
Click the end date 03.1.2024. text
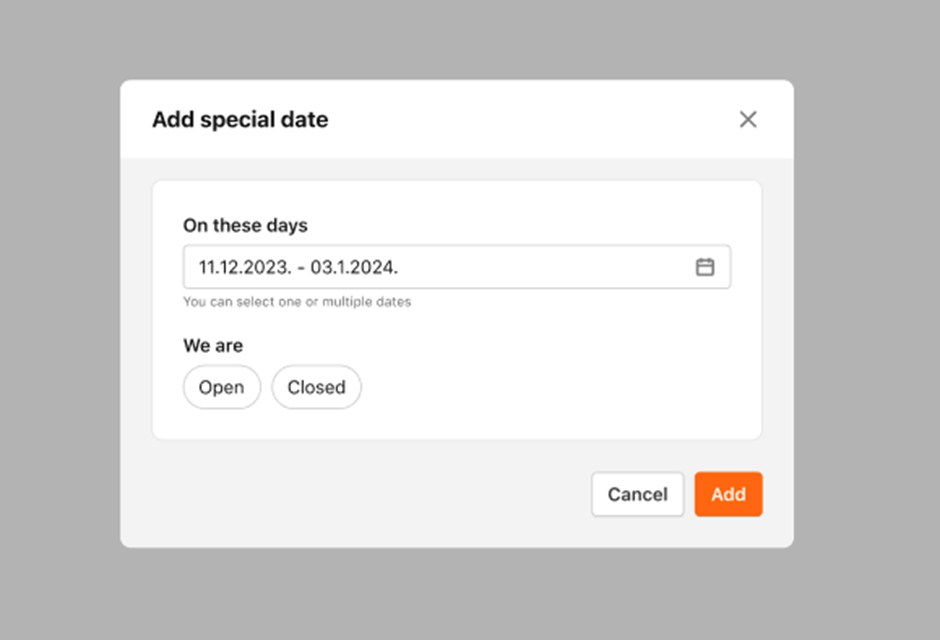pyautogui.click(x=354, y=267)
